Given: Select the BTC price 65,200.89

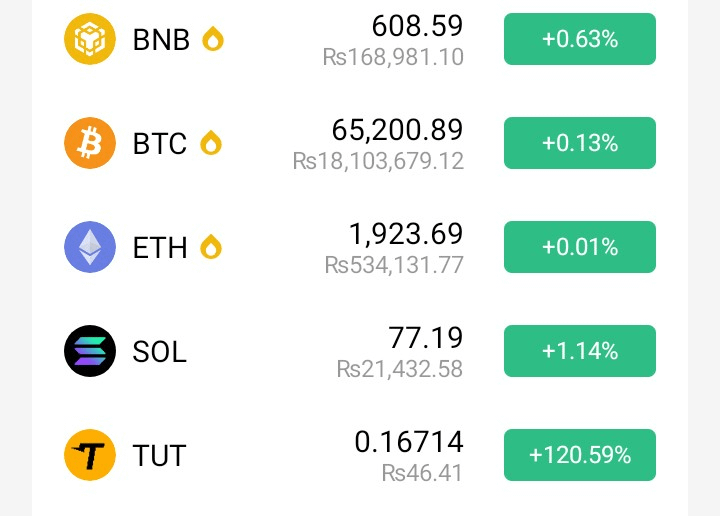Looking at the screenshot, I should click(397, 130).
